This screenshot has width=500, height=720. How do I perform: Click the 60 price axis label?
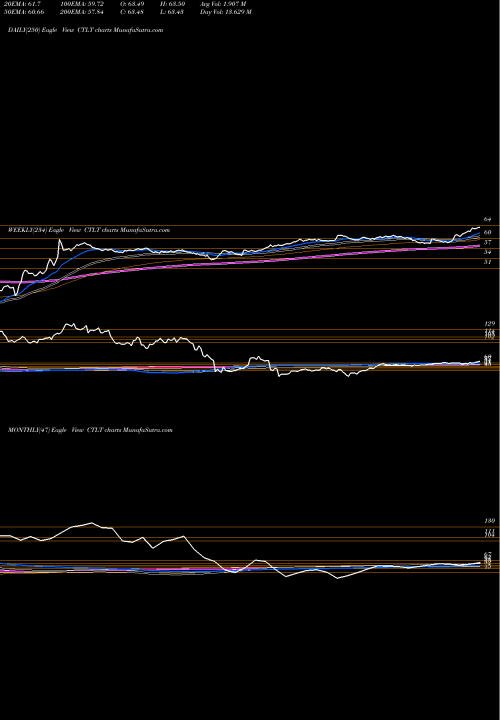click(488, 232)
